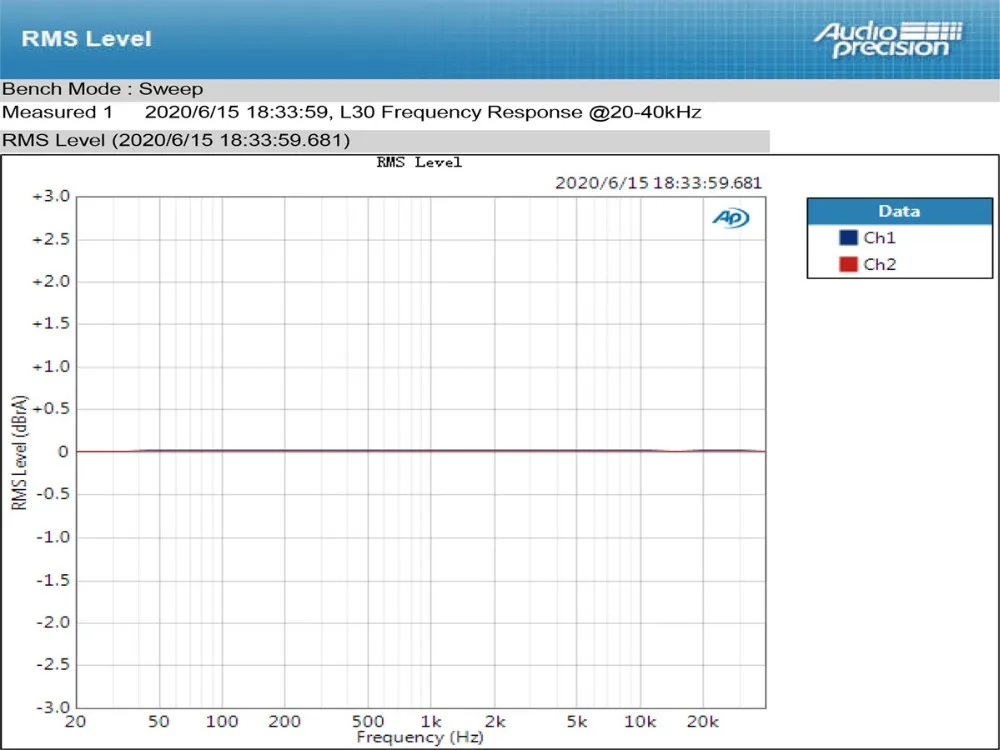Click the Data legend header
The width and height of the screenshot is (1000, 750).
pos(899,211)
